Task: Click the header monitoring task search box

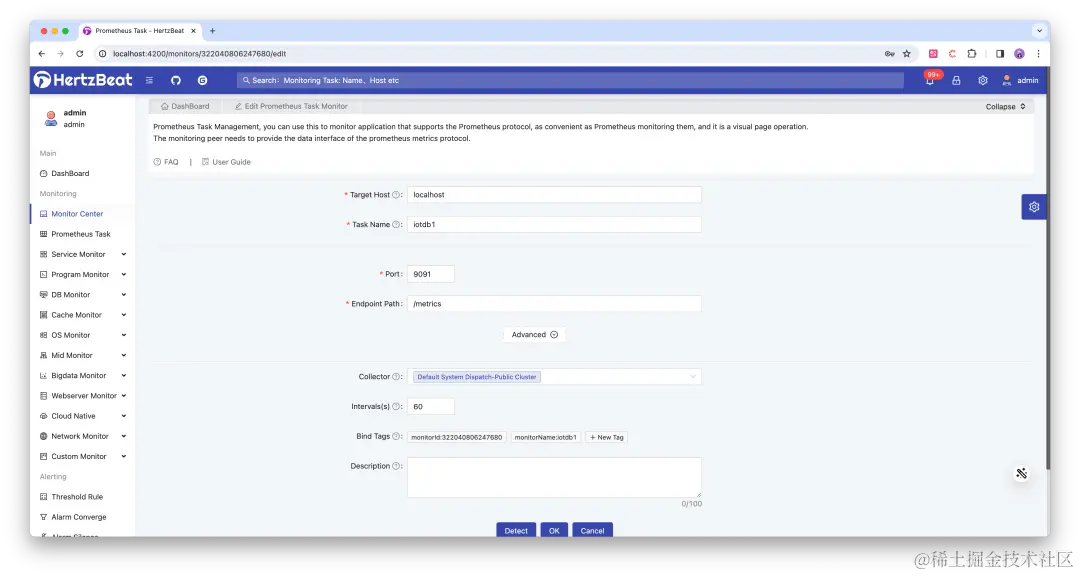Action: coord(570,81)
